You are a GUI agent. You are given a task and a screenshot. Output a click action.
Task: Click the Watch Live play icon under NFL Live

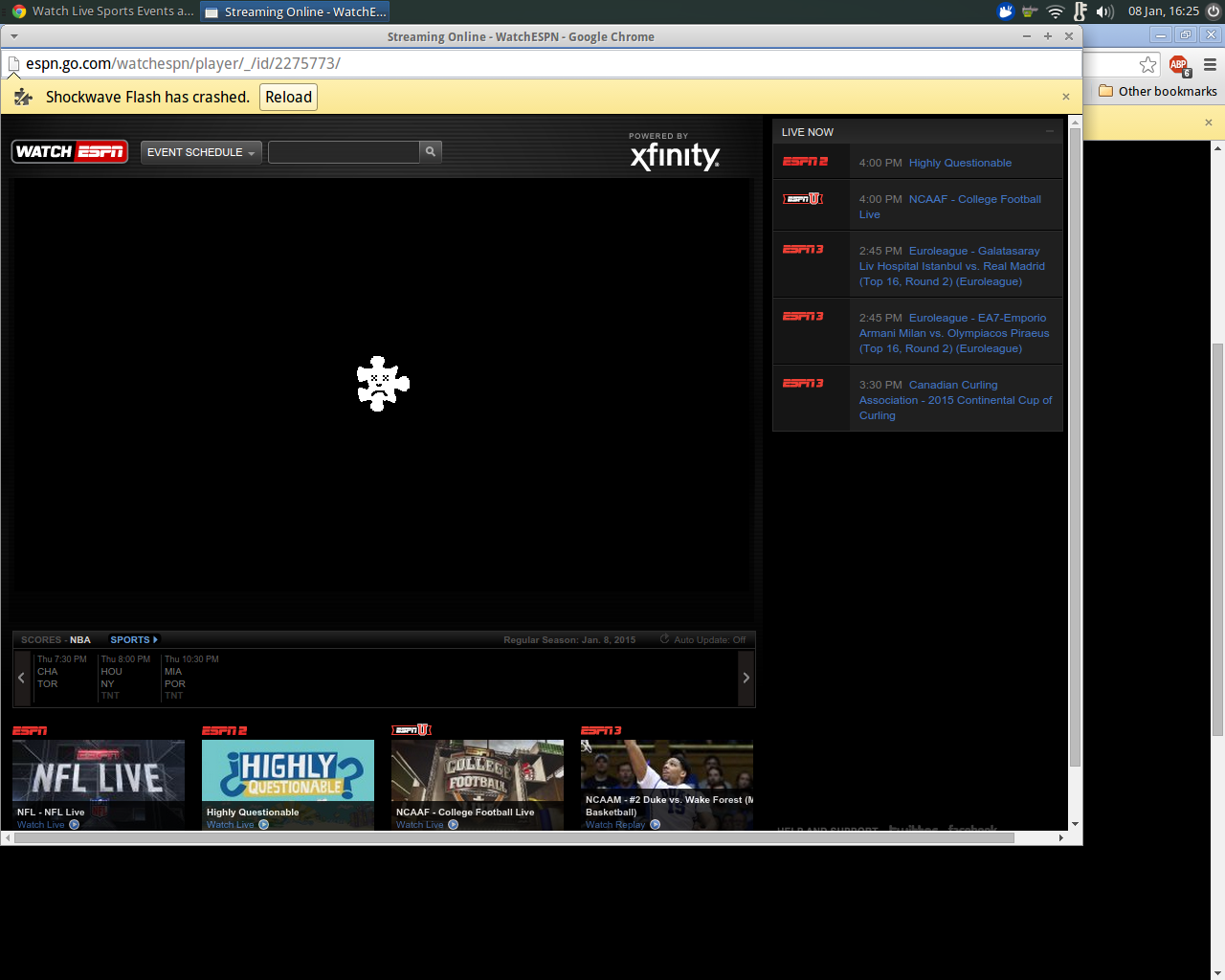click(x=74, y=825)
